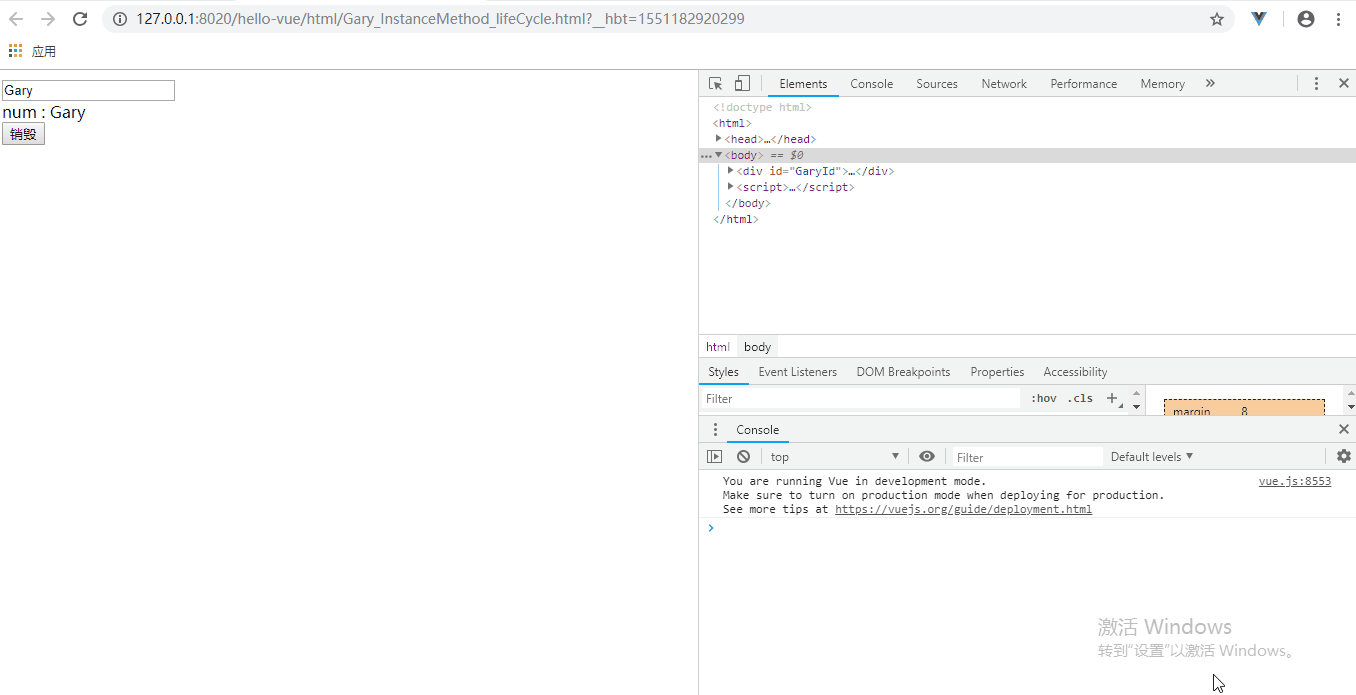Expand the head element node
This screenshot has width=1356, height=695.
click(719, 139)
